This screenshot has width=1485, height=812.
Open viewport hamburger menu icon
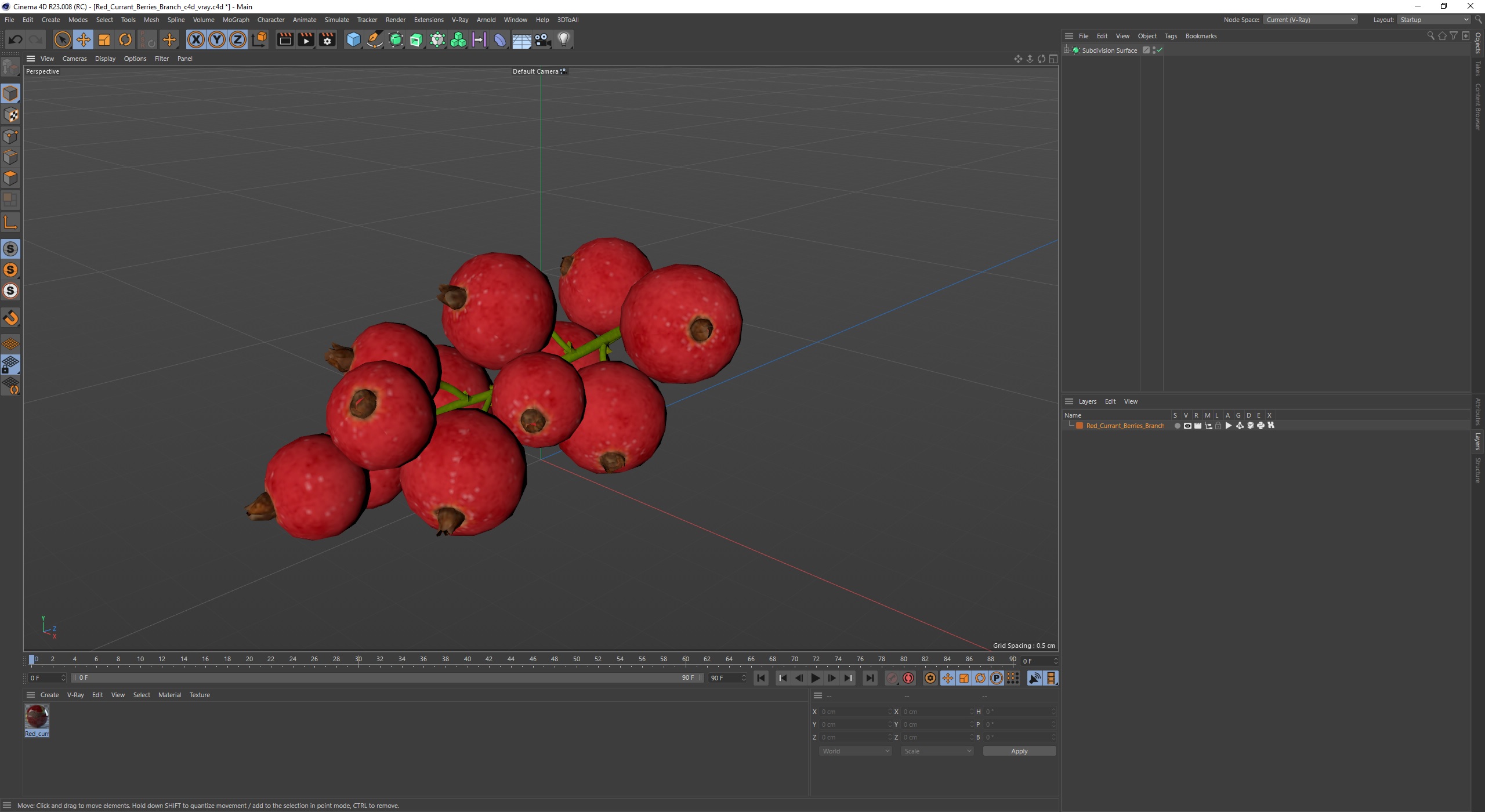pos(31,59)
